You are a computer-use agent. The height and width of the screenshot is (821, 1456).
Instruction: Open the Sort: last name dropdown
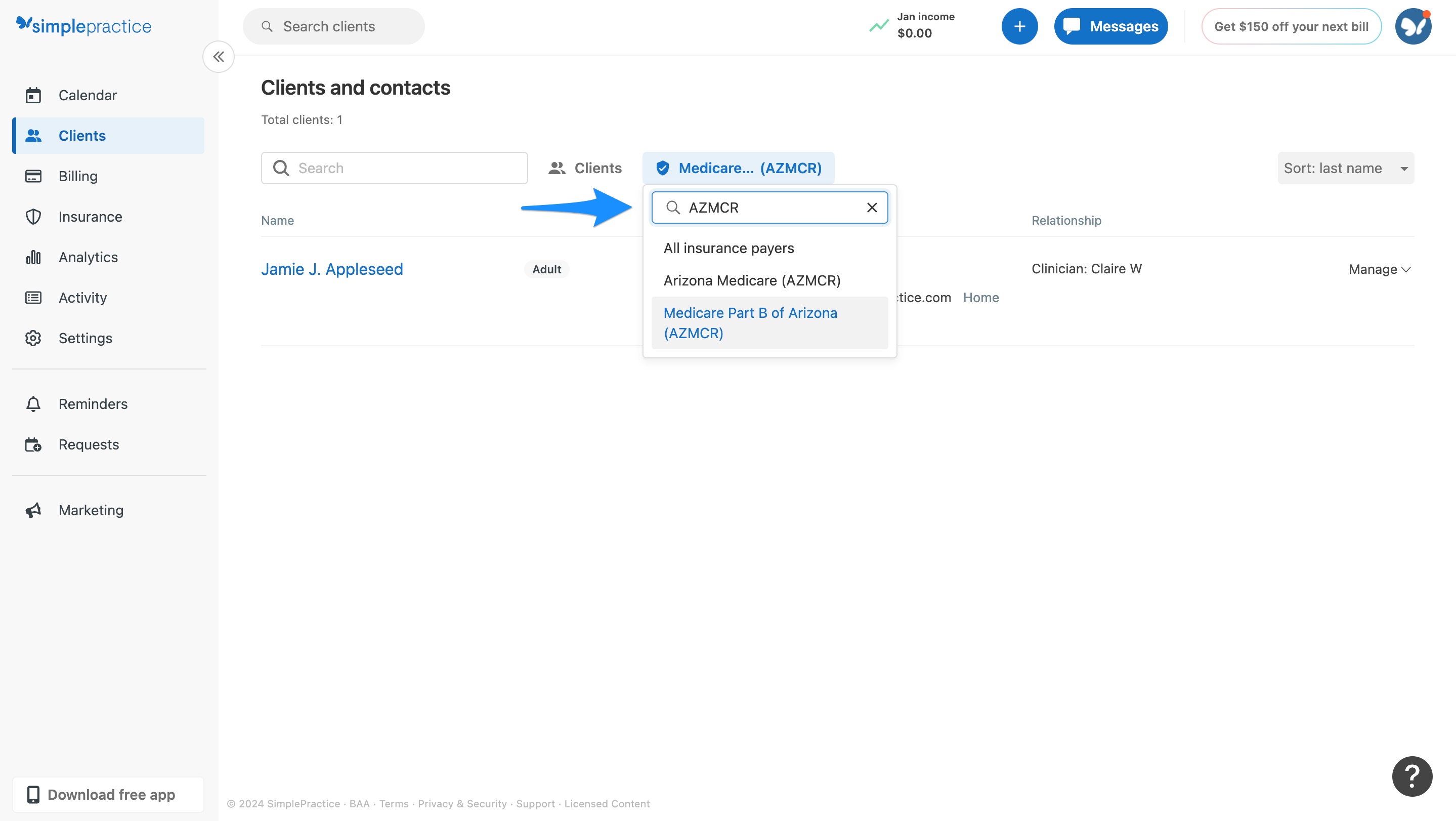(1346, 168)
